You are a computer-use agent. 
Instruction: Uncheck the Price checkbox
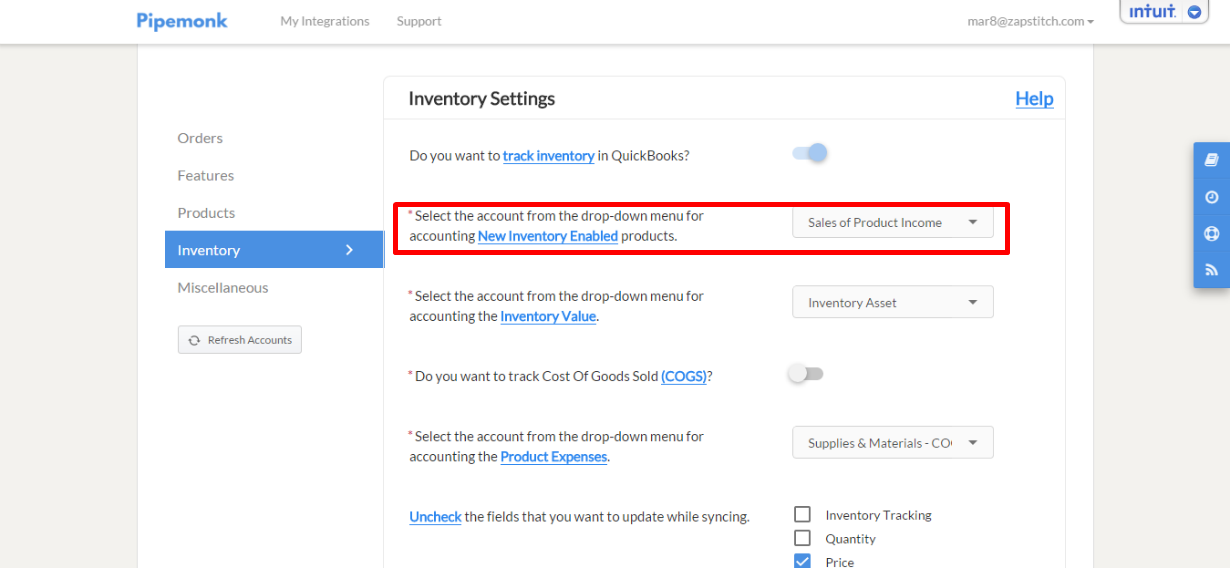(802, 561)
